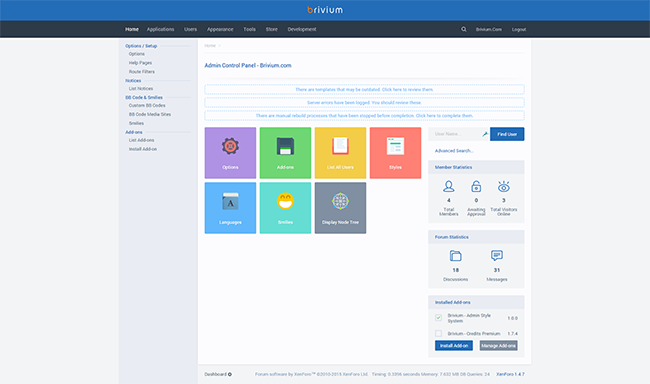Open Custom BB Codes in the sidebar
Screen dimensions: 650x384
[147, 105]
